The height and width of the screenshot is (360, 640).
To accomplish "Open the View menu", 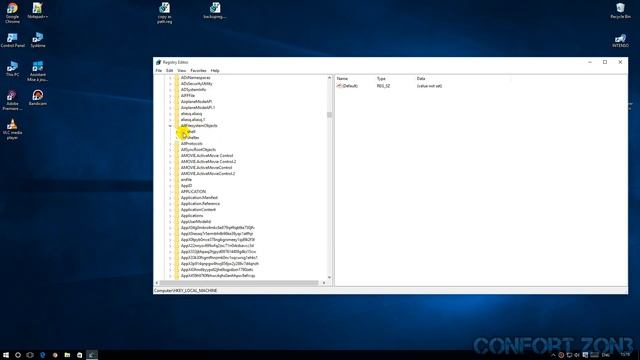I will pyautogui.click(x=182, y=71).
